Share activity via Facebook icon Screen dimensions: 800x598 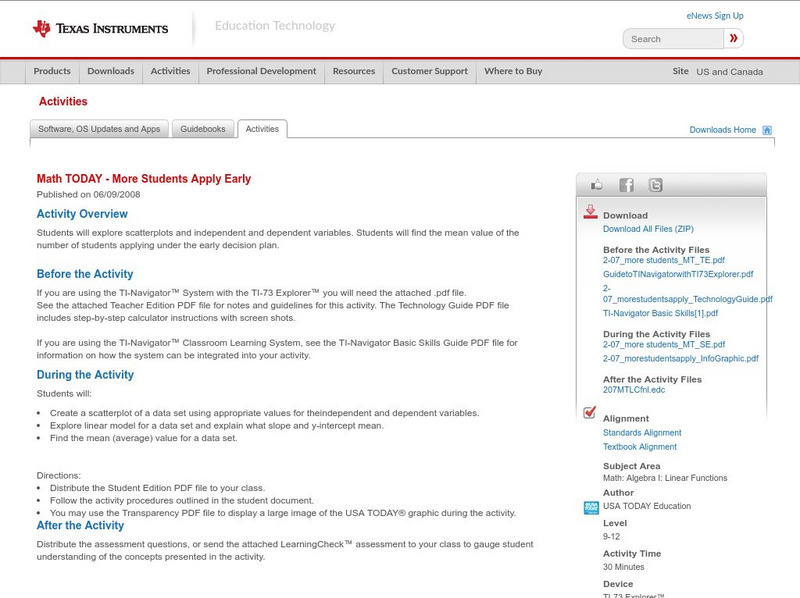(x=626, y=185)
